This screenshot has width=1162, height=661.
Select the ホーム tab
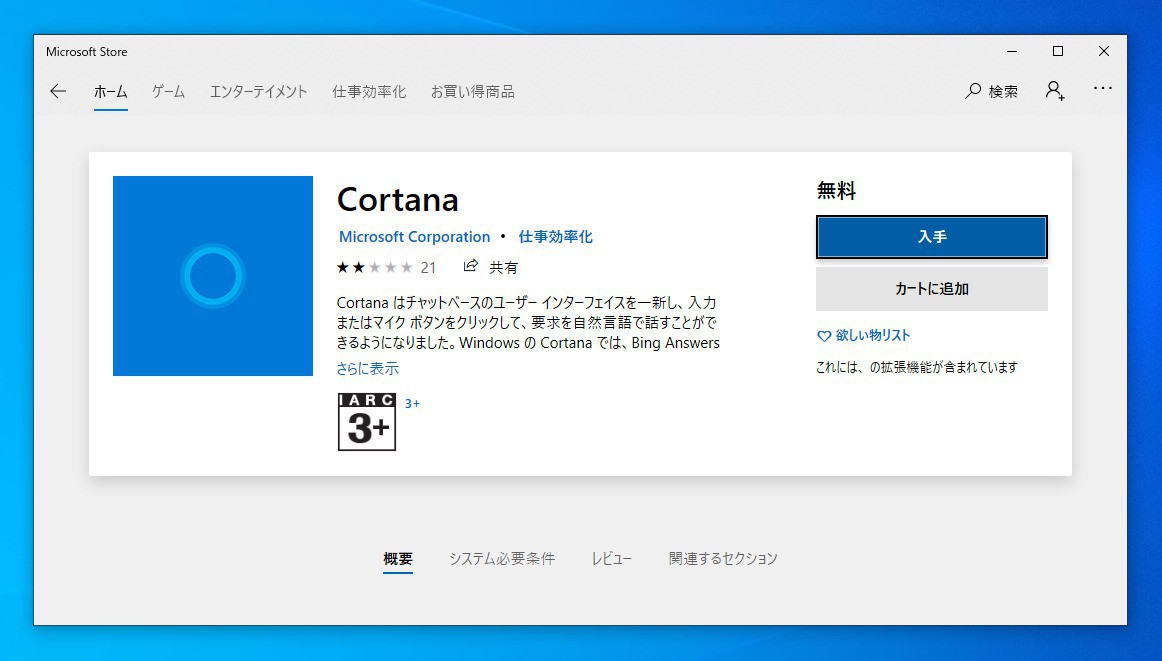110,92
